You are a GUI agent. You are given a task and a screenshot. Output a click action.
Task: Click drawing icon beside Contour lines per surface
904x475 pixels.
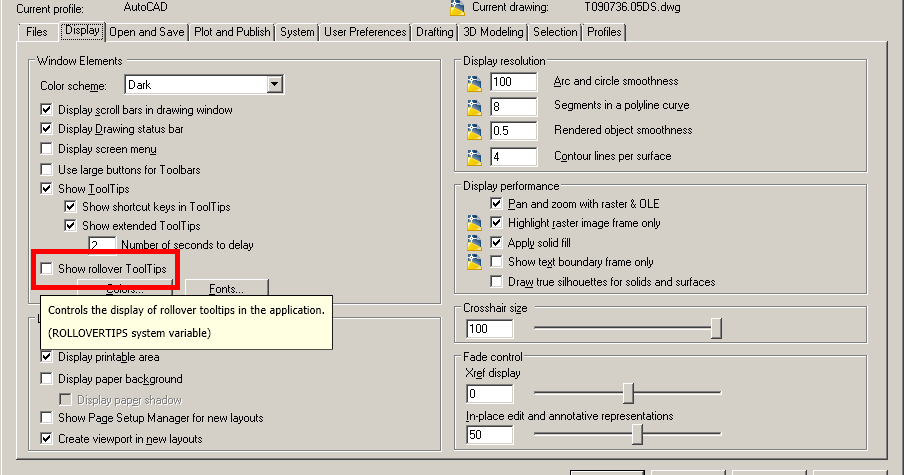(474, 157)
